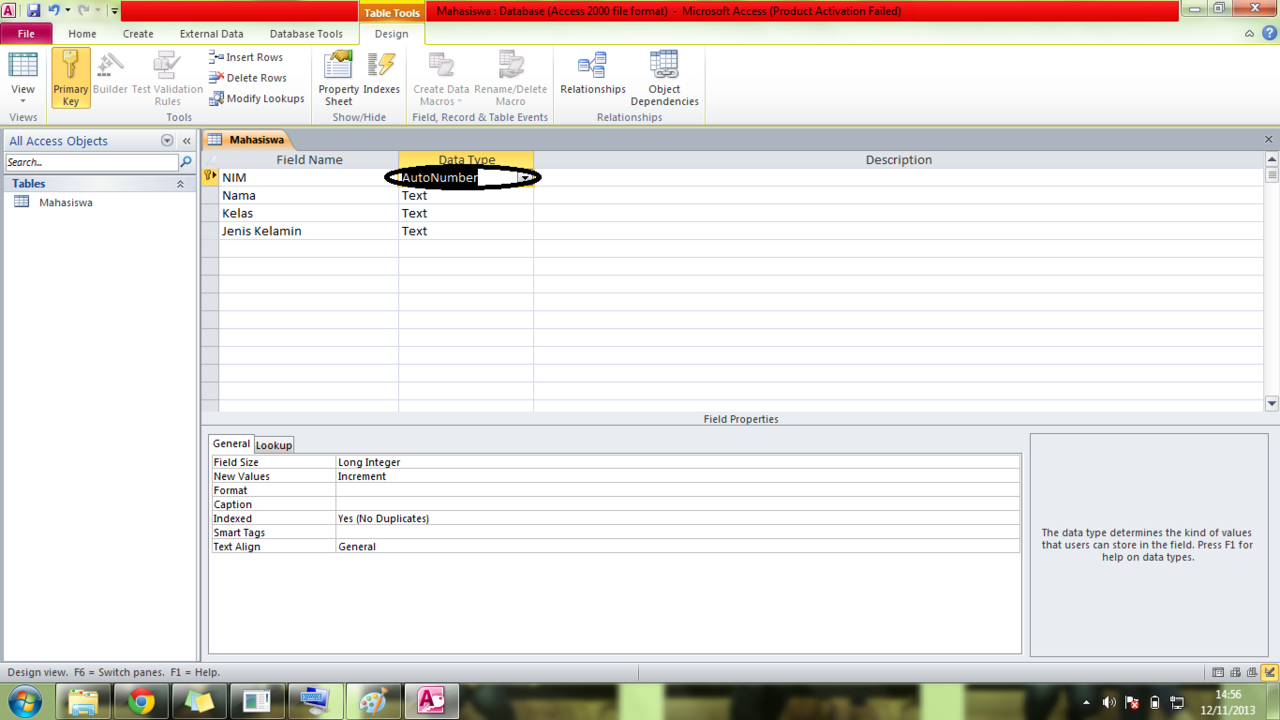Click the Field Name column header
This screenshot has height=720, width=1280.
(x=309, y=160)
